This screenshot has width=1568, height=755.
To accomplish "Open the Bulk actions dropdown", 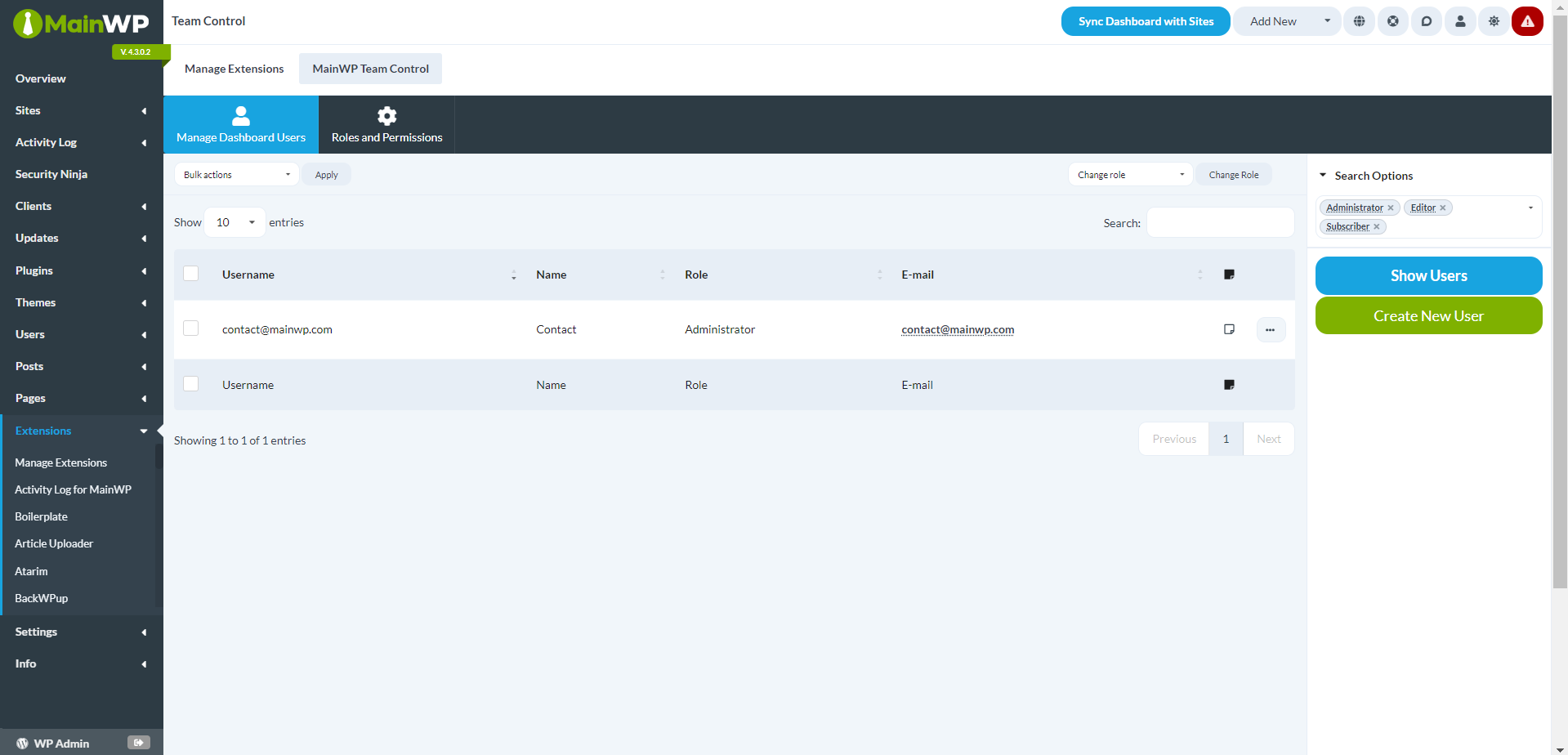I will tap(236, 175).
